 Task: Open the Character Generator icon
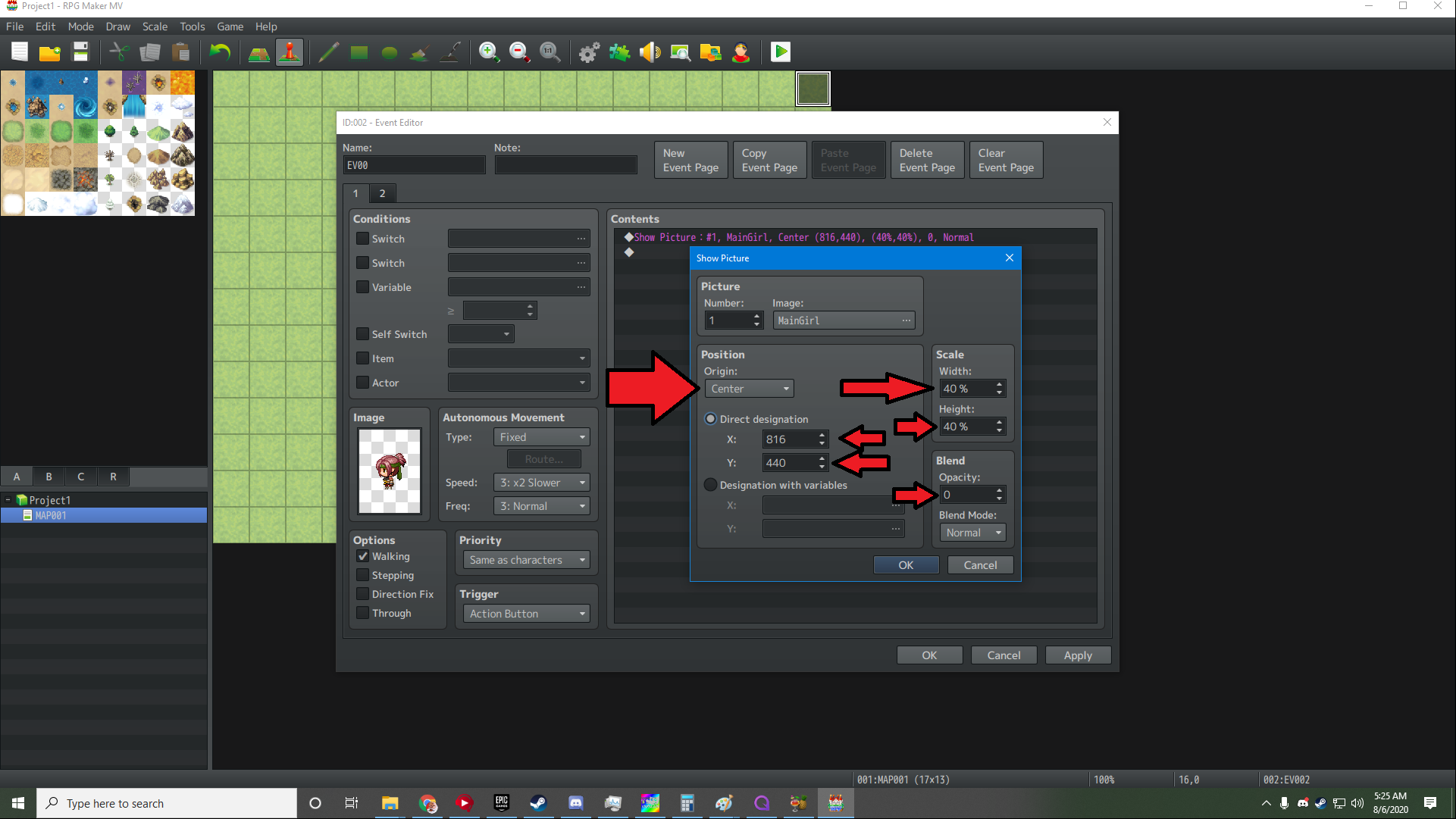741,52
